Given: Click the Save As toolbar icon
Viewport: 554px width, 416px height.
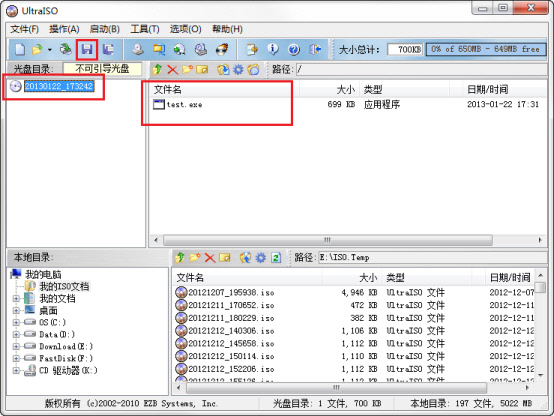Looking at the screenshot, I should pyautogui.click(x=108, y=49).
